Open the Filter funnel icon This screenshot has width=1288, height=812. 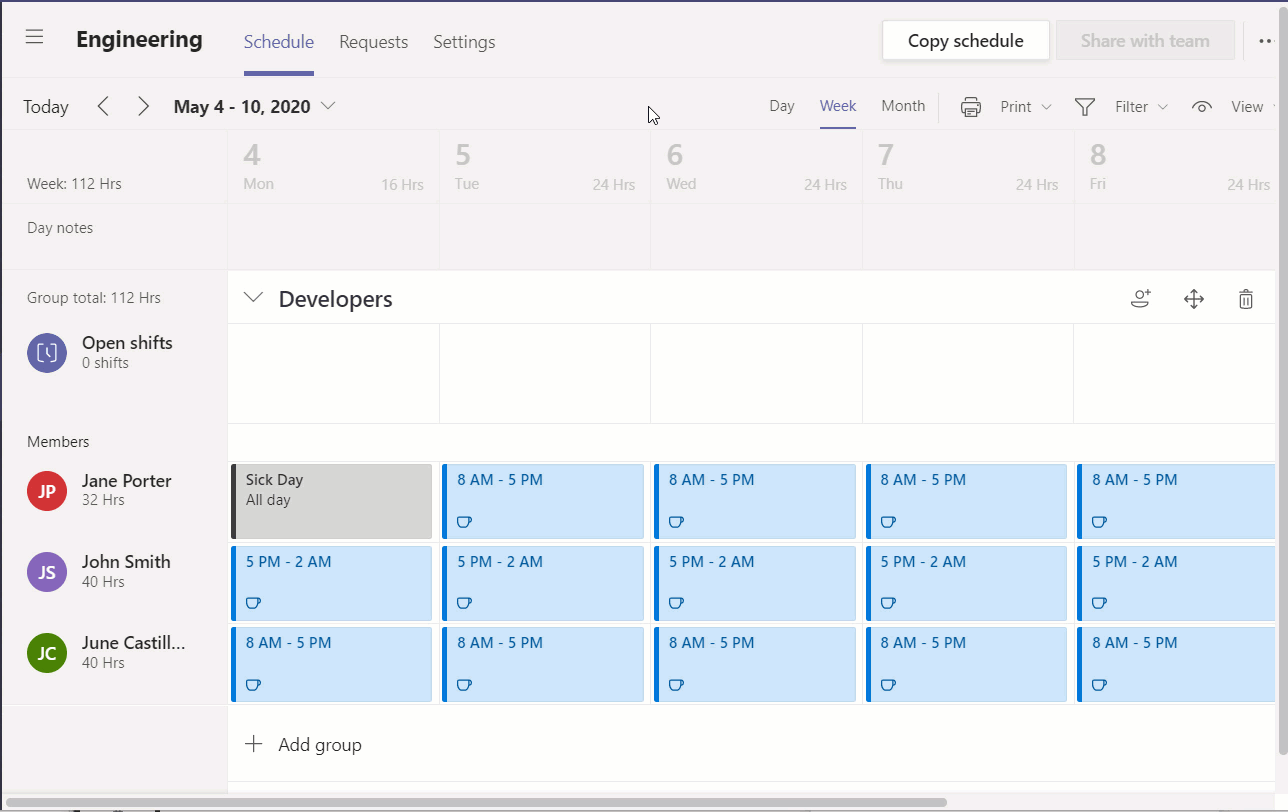[1084, 106]
